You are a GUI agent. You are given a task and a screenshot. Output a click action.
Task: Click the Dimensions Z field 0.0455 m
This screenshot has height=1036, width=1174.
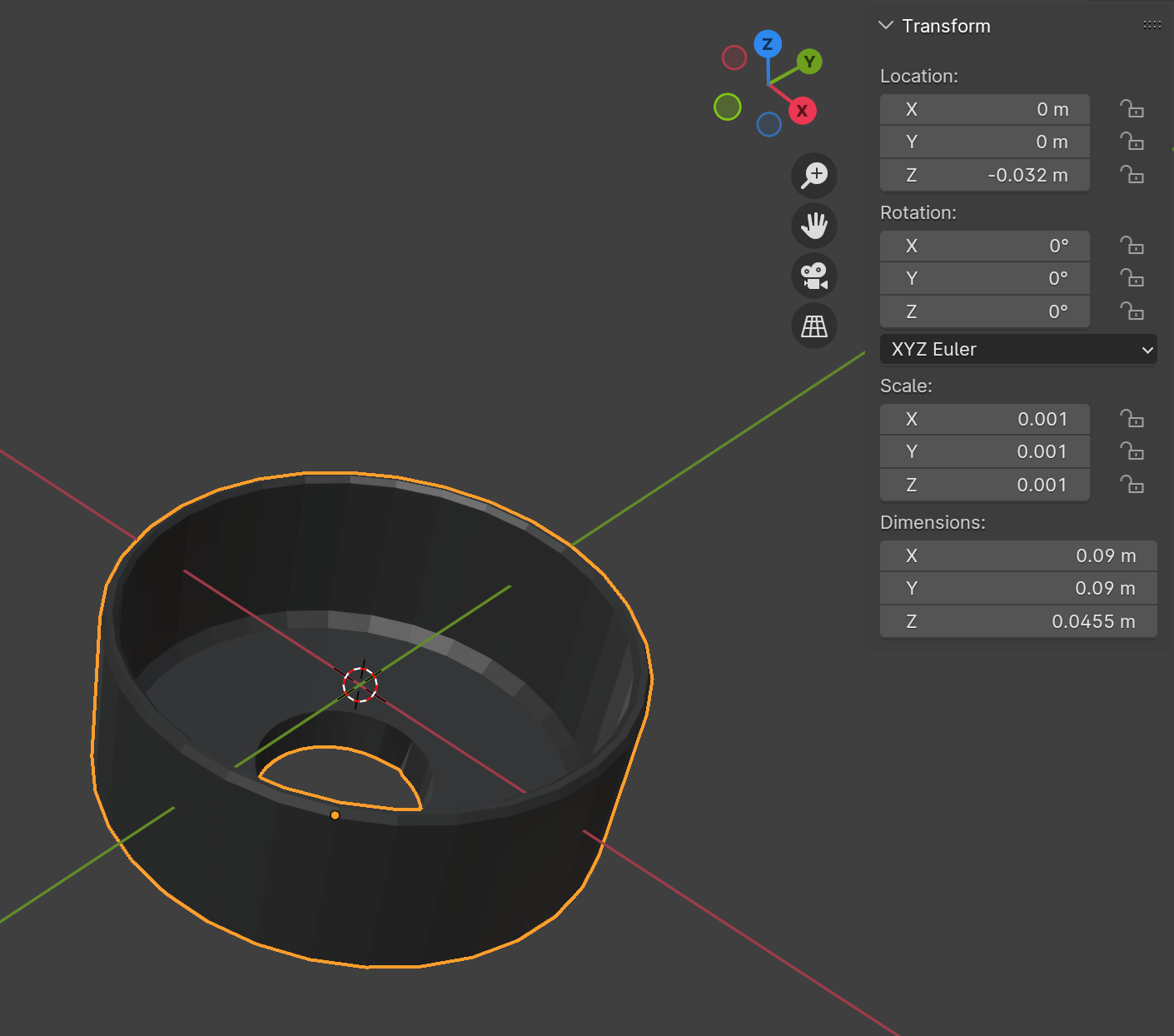click(1017, 622)
